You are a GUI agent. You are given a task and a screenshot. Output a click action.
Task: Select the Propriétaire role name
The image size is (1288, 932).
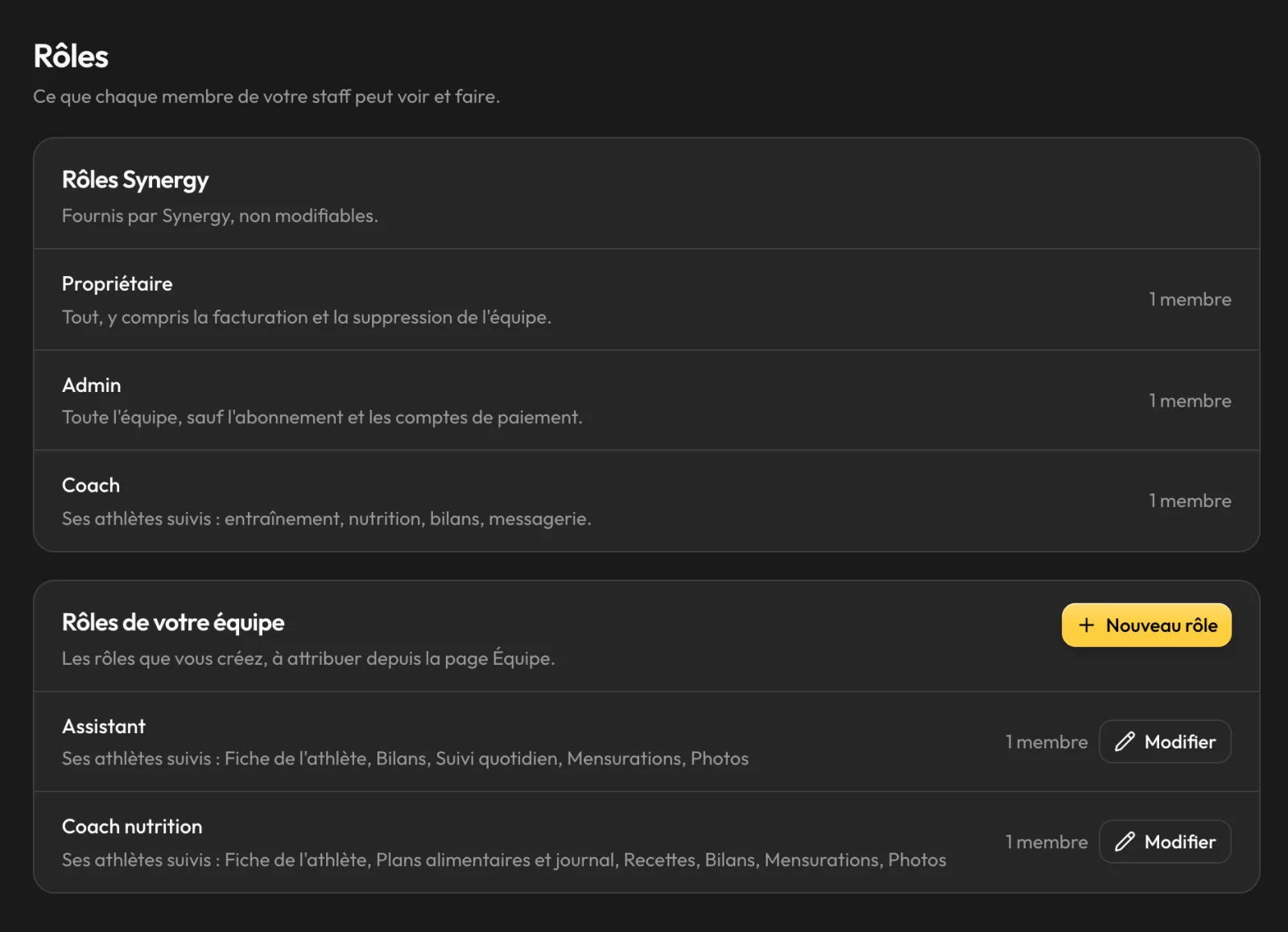click(118, 284)
